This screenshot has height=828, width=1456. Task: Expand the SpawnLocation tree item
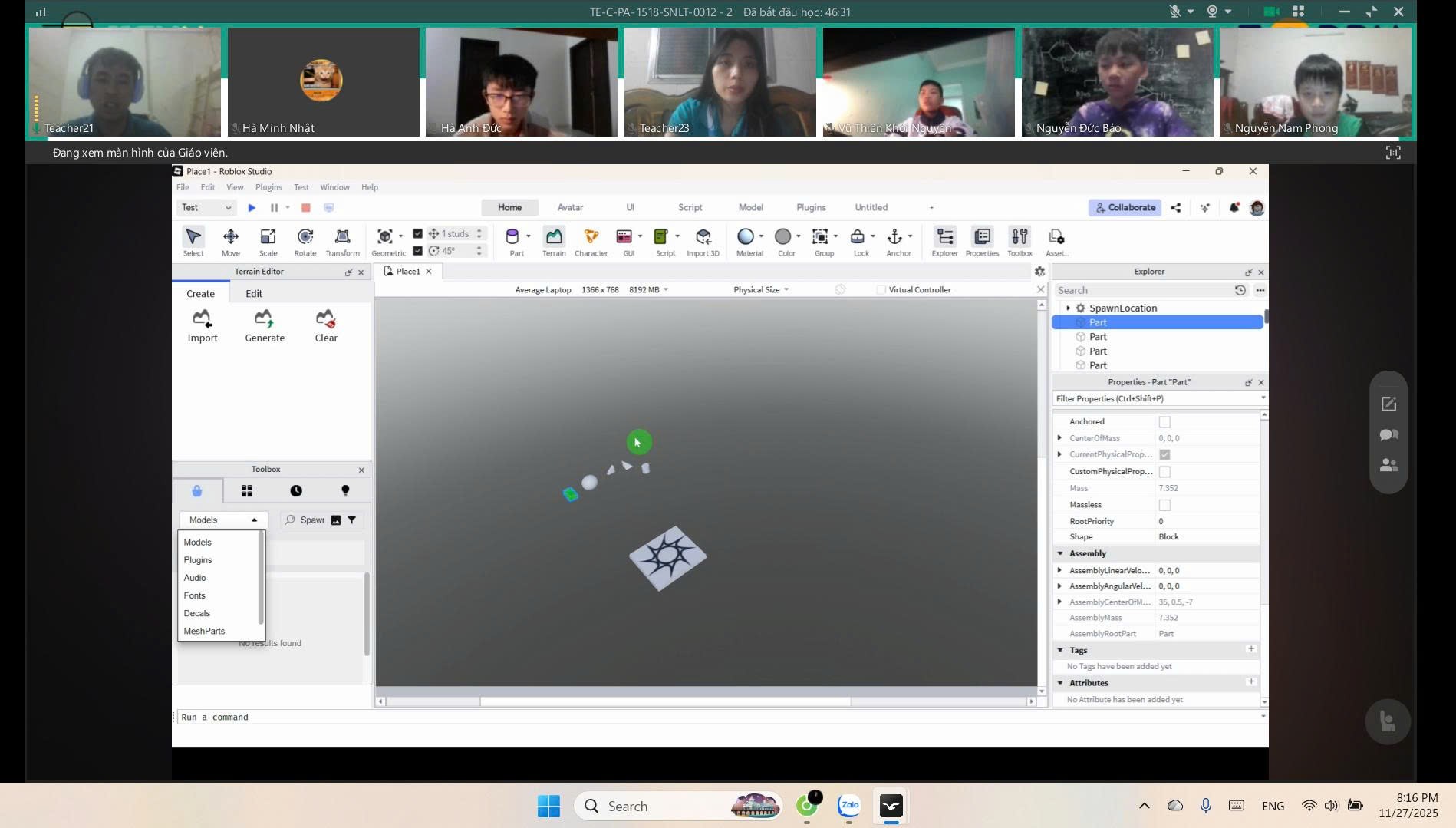(1068, 308)
